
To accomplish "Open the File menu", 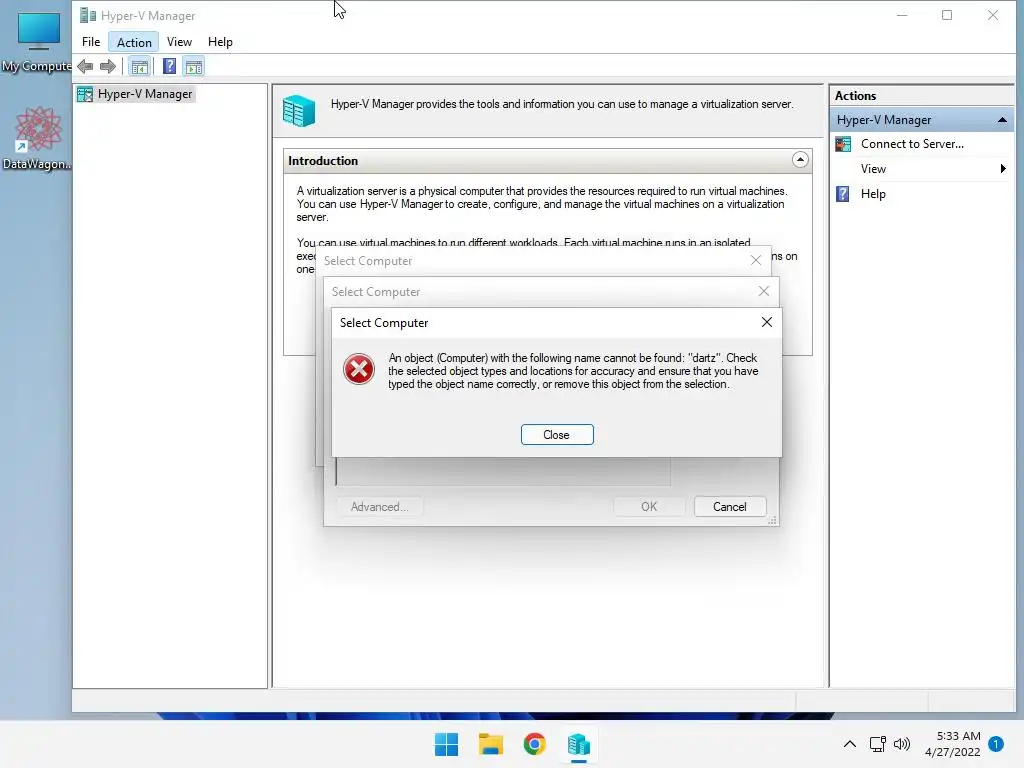I will 91,42.
